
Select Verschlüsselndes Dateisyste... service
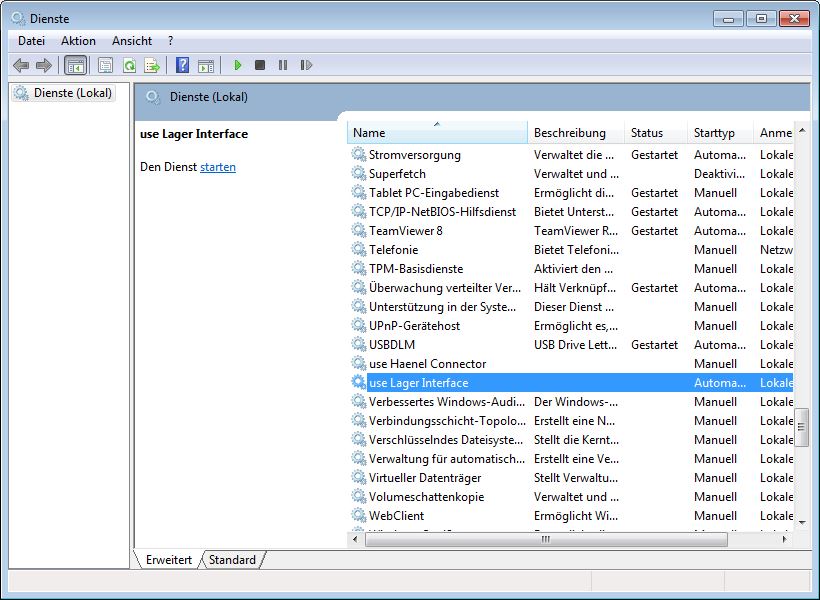[446, 439]
